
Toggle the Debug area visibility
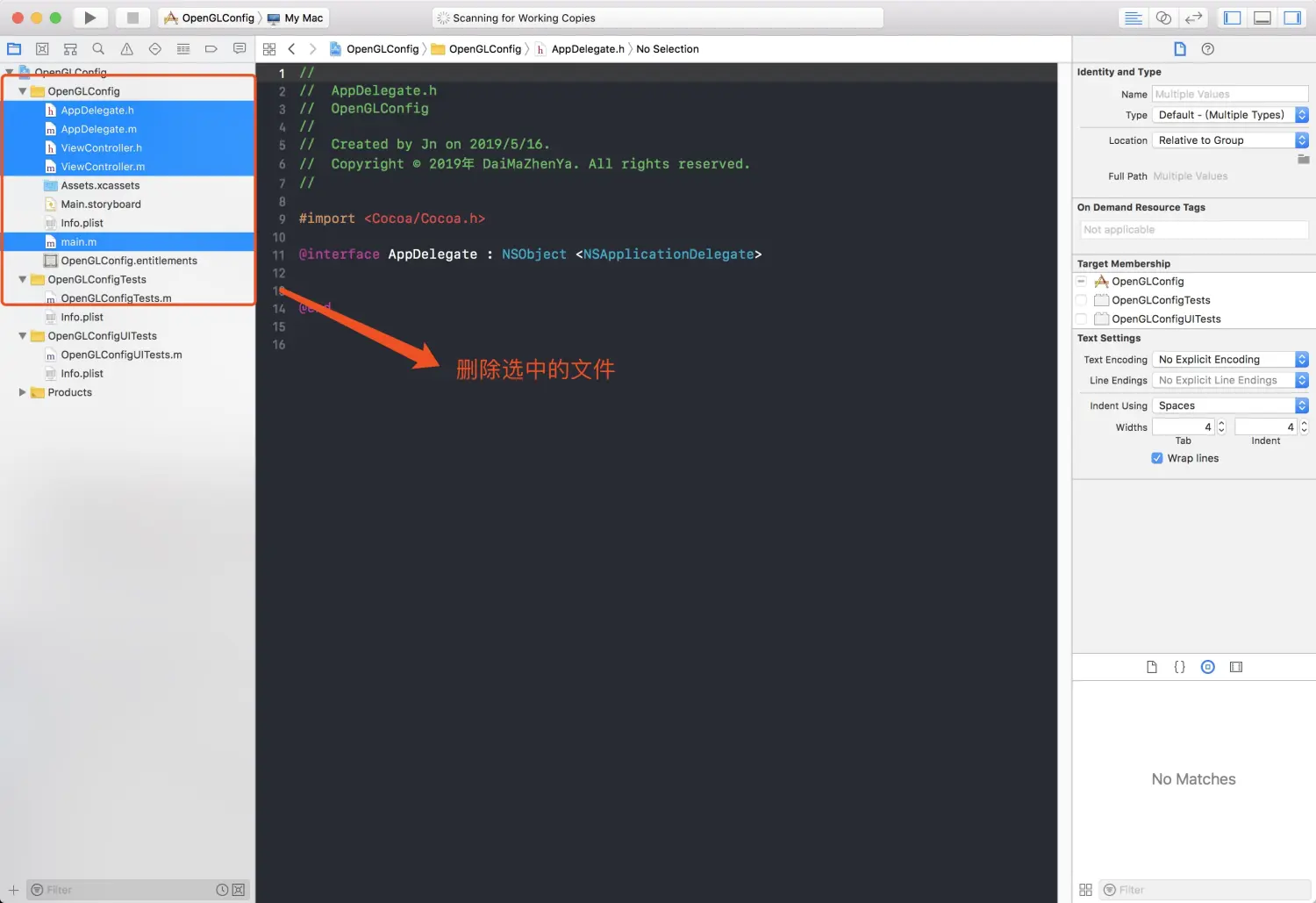tap(1262, 18)
